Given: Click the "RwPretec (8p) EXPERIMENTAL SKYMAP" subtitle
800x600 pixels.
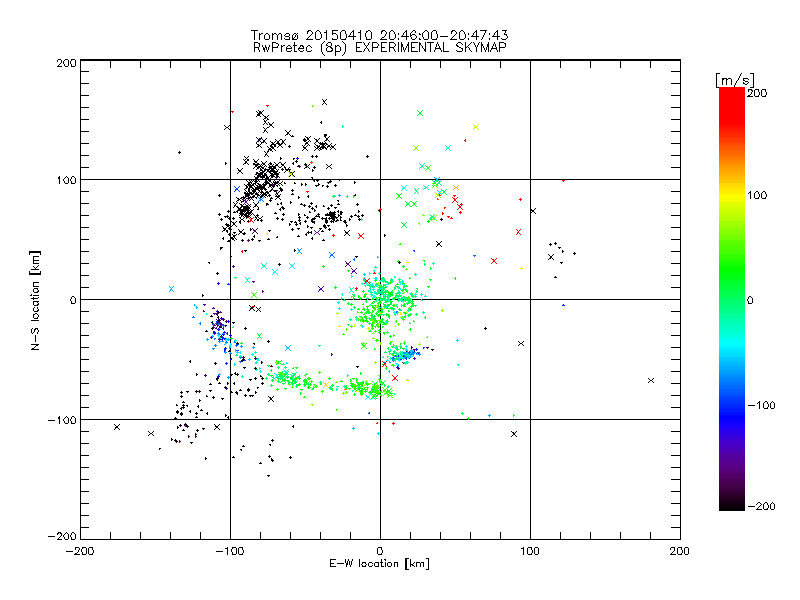Looking at the screenshot, I should point(380,48).
